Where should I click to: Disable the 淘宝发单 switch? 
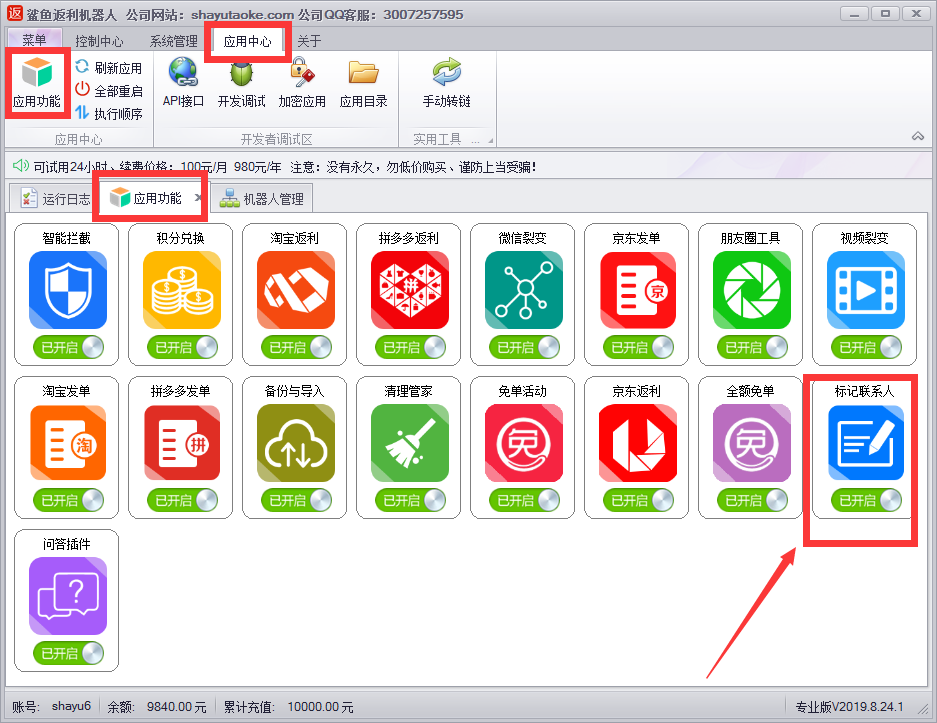[69, 500]
